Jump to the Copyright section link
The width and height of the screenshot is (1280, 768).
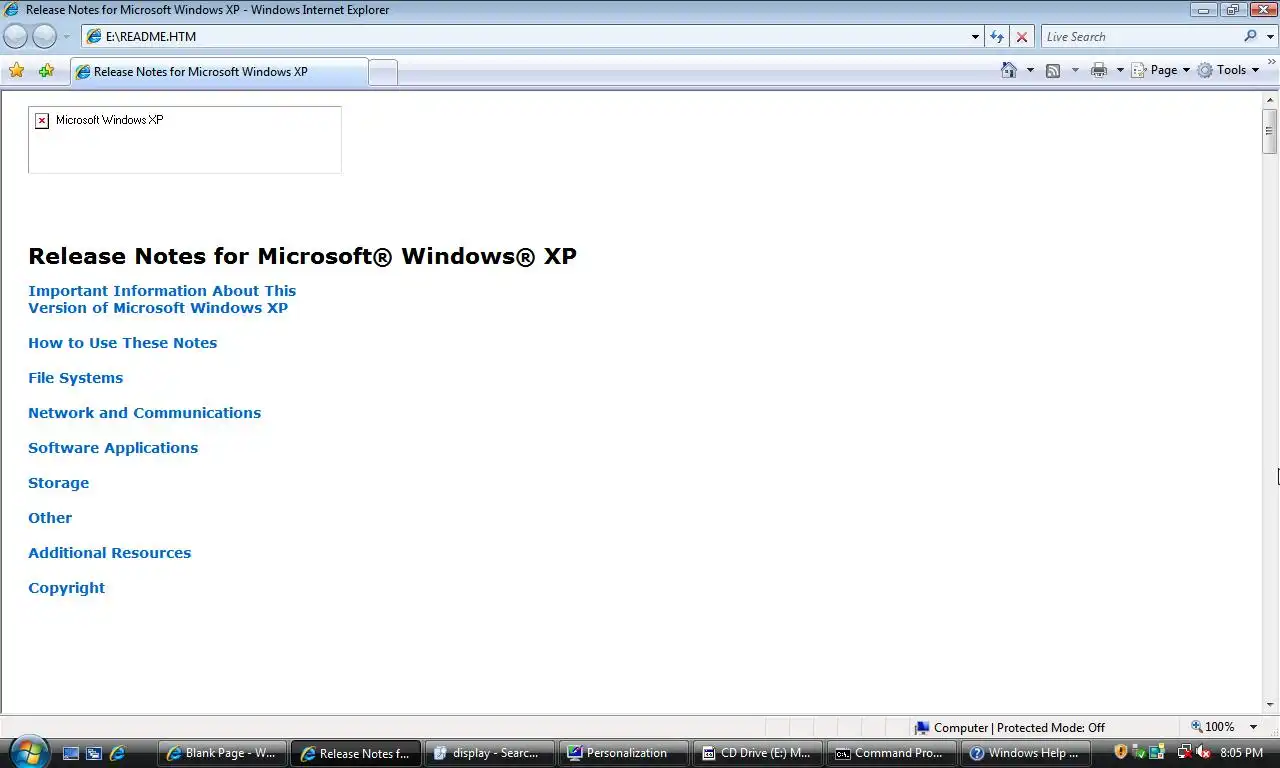coord(66,588)
